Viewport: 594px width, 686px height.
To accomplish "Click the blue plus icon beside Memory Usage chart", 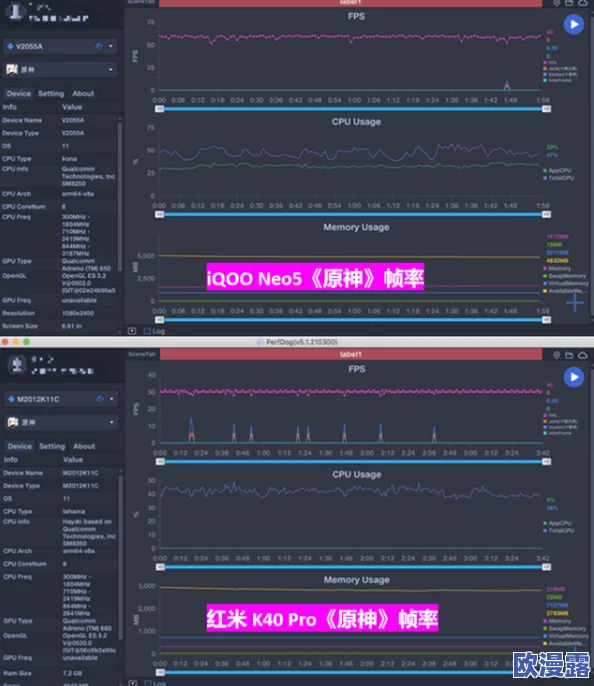I will (575, 303).
